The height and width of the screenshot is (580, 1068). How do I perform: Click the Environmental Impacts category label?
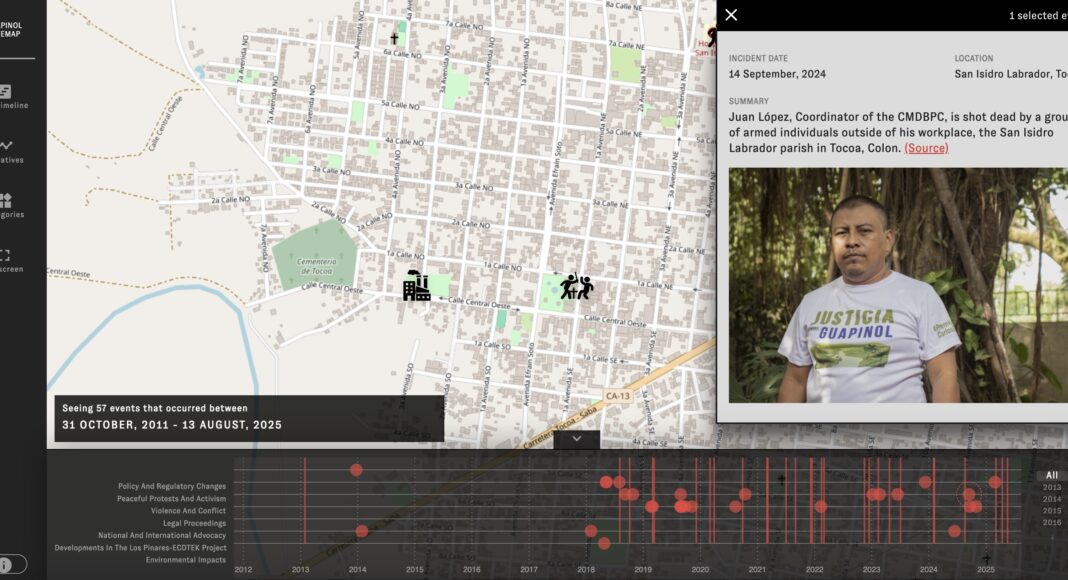(185, 559)
